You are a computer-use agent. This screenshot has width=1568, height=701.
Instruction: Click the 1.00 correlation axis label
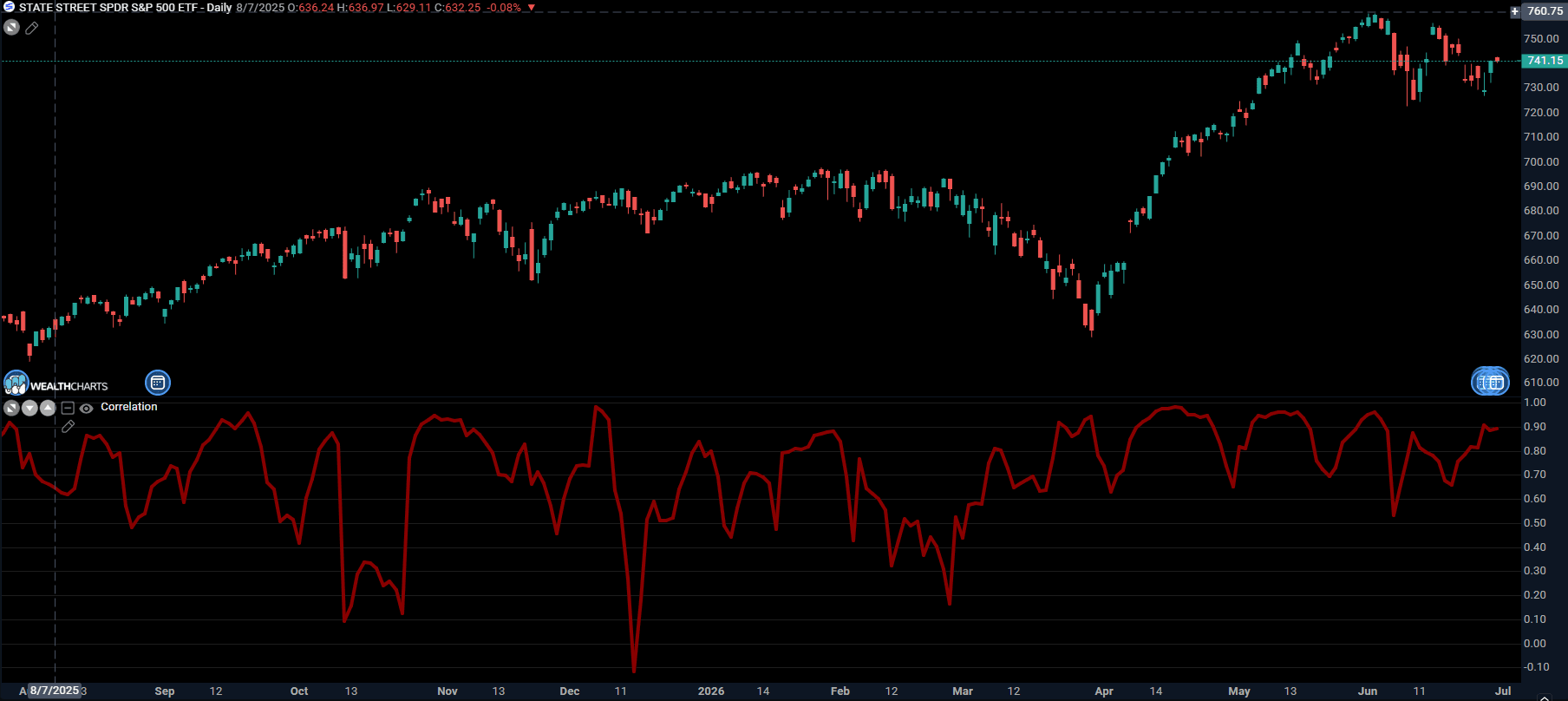click(x=1535, y=403)
